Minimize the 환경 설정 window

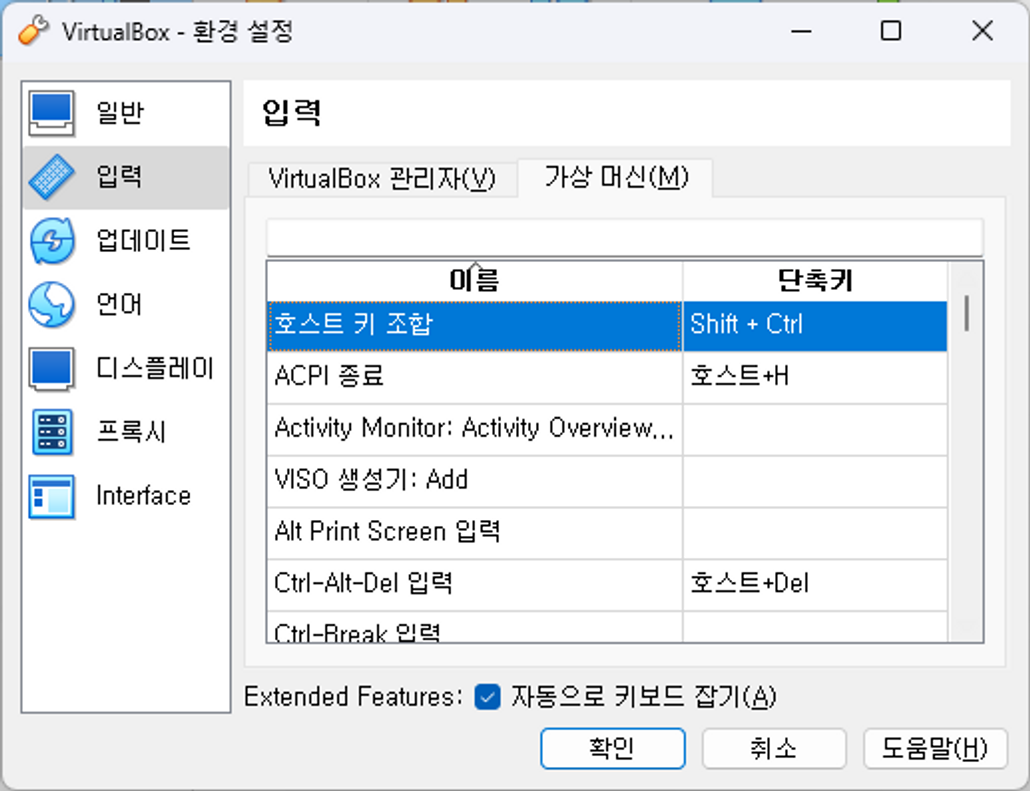[801, 30]
